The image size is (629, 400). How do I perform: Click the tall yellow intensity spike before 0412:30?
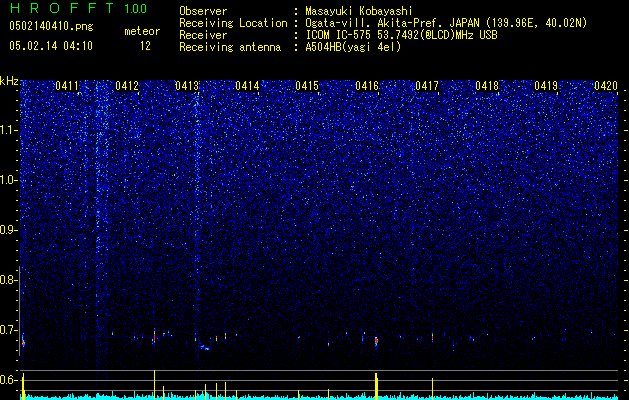pyautogui.click(x=154, y=385)
